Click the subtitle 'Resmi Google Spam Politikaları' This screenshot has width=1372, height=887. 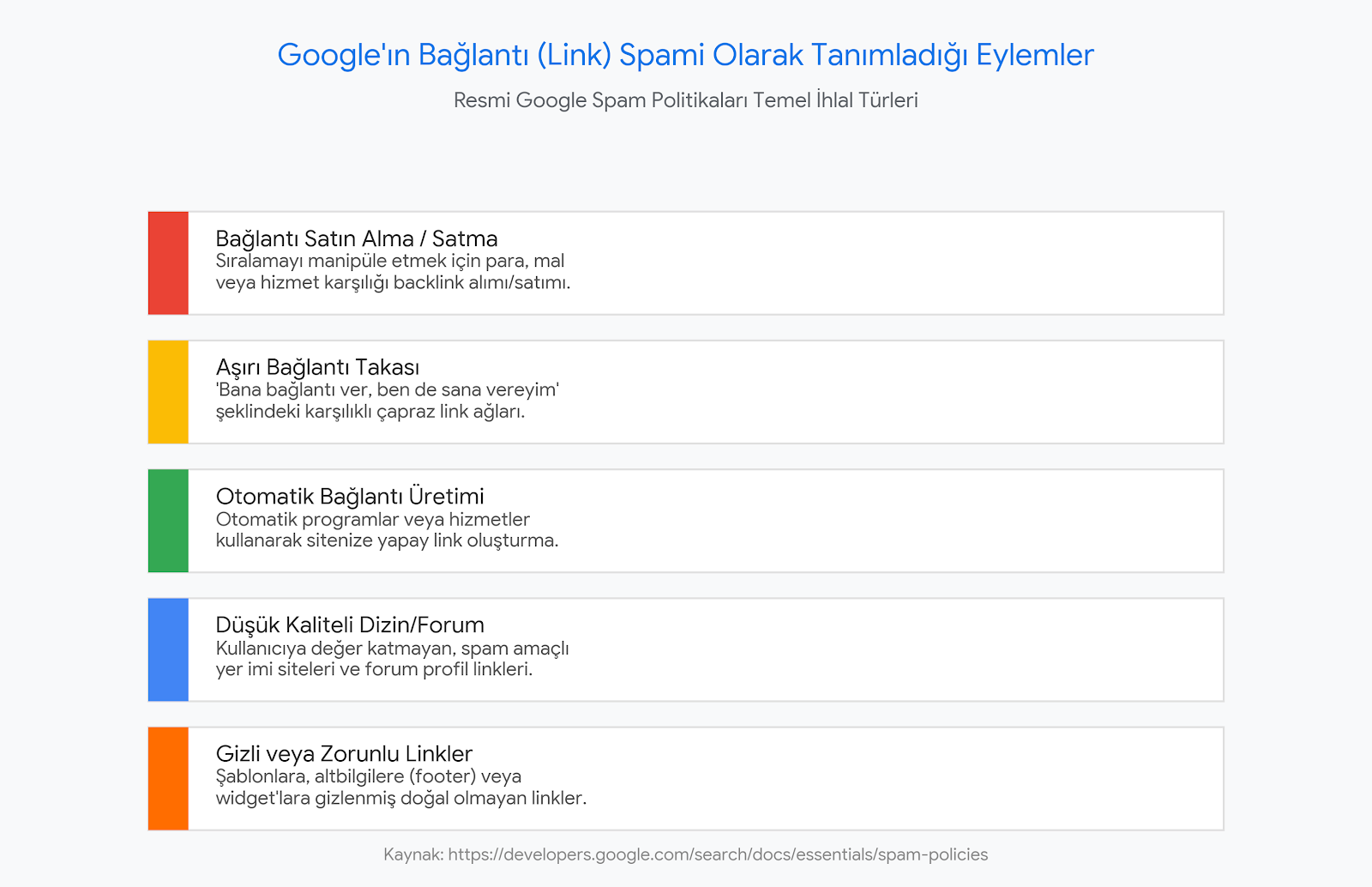point(686,100)
